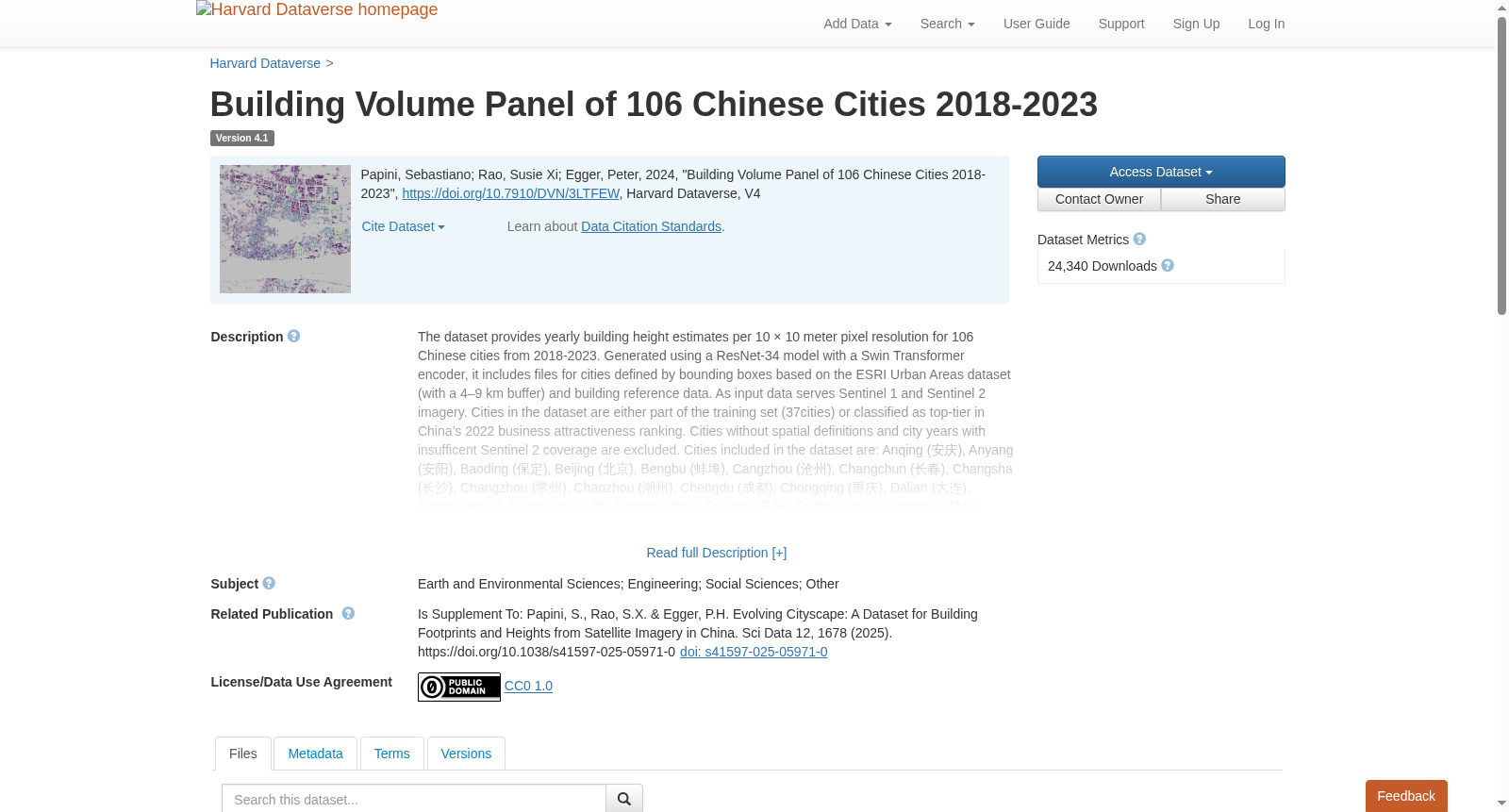Focus the Search this dataset field
Viewport: 1509px width, 812px height.
point(413,799)
